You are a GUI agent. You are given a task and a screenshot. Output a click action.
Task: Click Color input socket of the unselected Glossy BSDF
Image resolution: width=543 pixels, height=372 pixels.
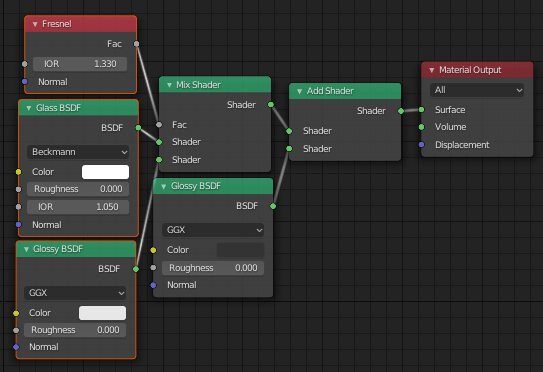tap(153, 250)
